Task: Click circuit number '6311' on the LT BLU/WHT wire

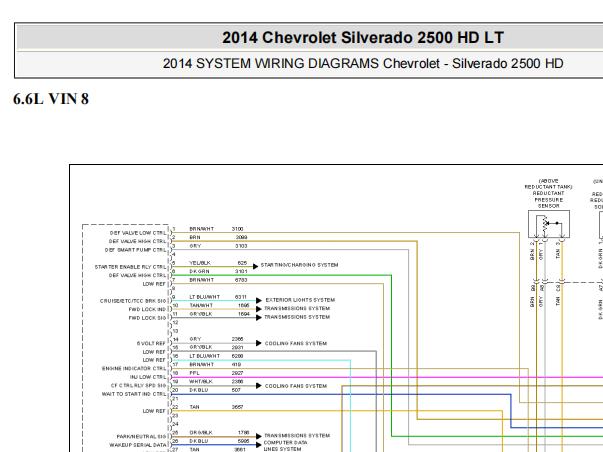Action: (x=240, y=297)
